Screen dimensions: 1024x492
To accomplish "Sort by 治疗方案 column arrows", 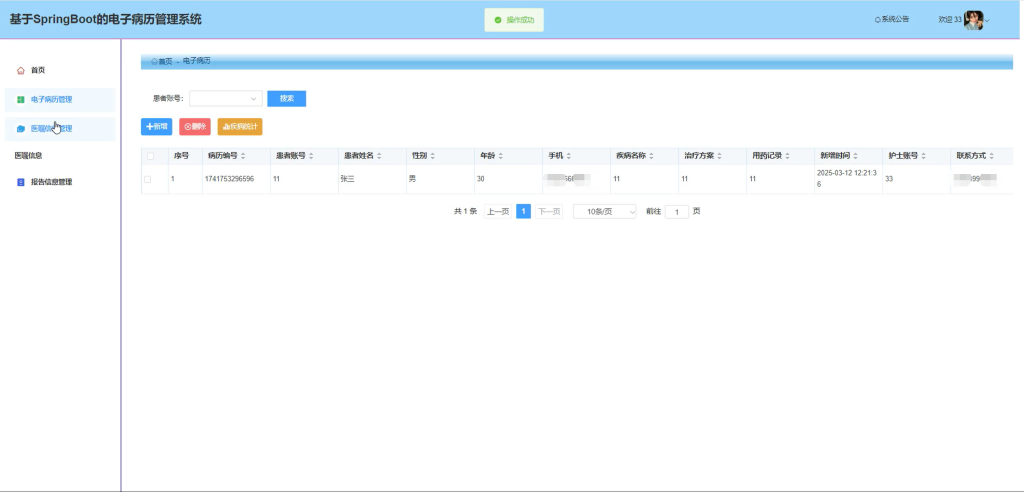I will [719, 156].
